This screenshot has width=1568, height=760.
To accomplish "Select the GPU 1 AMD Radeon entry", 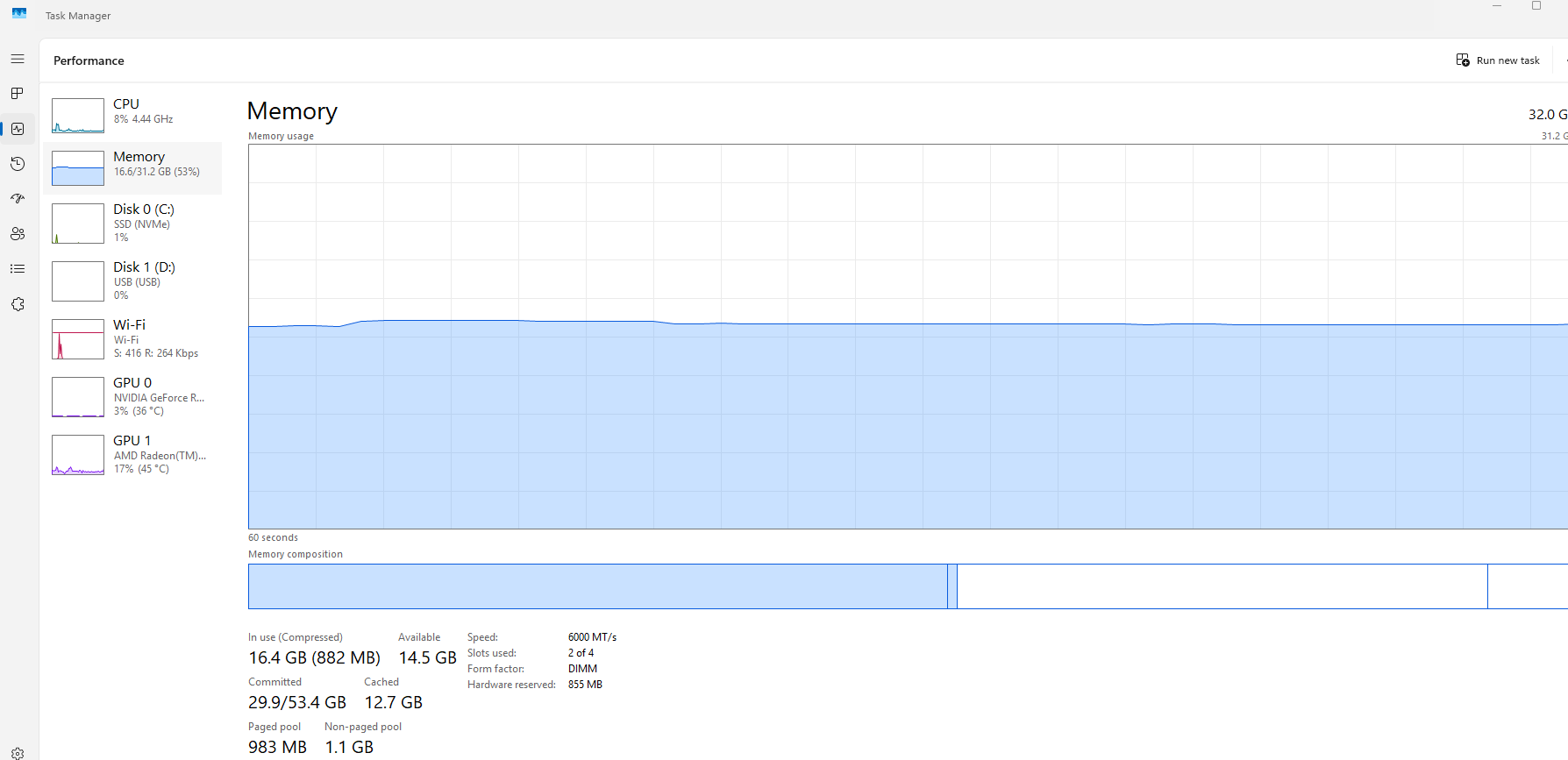I will (132, 454).
